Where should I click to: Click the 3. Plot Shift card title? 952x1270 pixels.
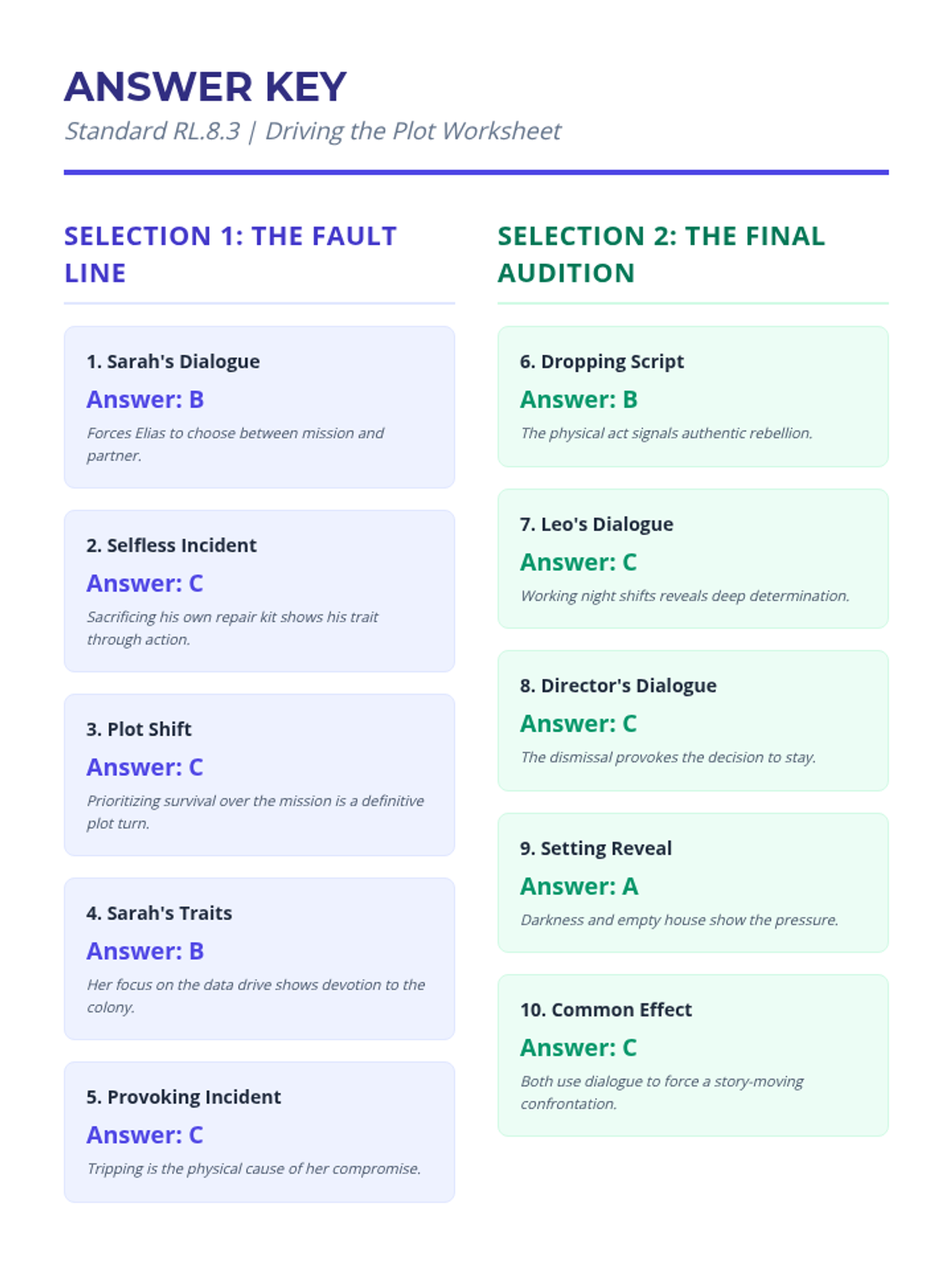tap(139, 729)
